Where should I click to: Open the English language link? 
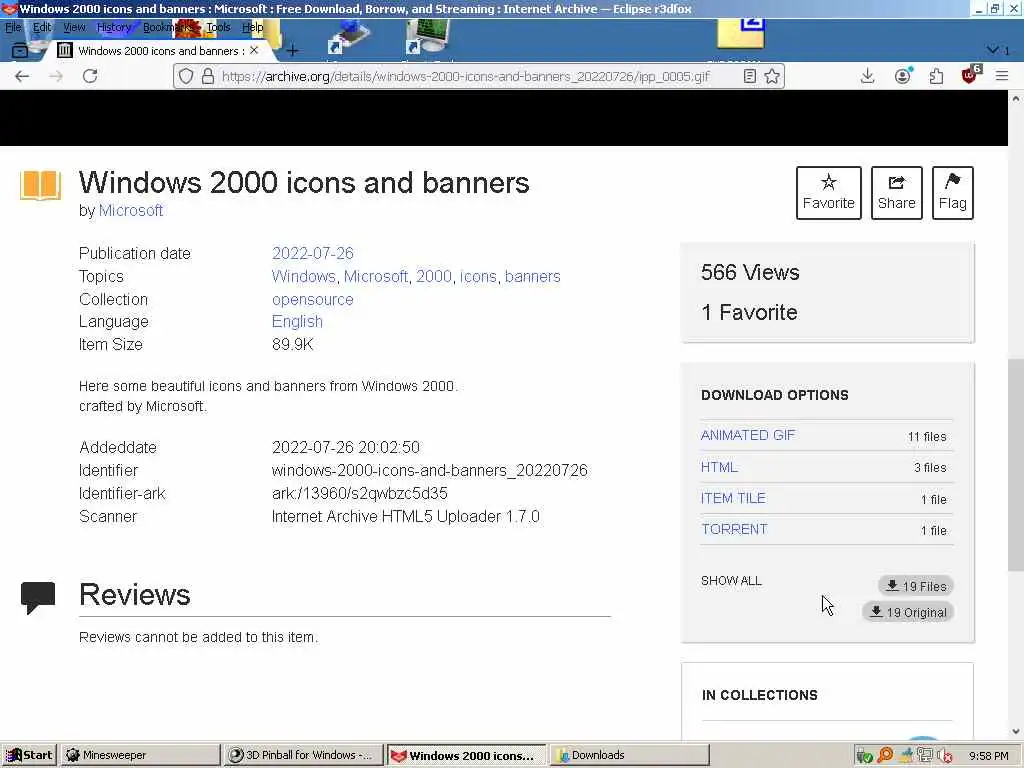click(297, 321)
